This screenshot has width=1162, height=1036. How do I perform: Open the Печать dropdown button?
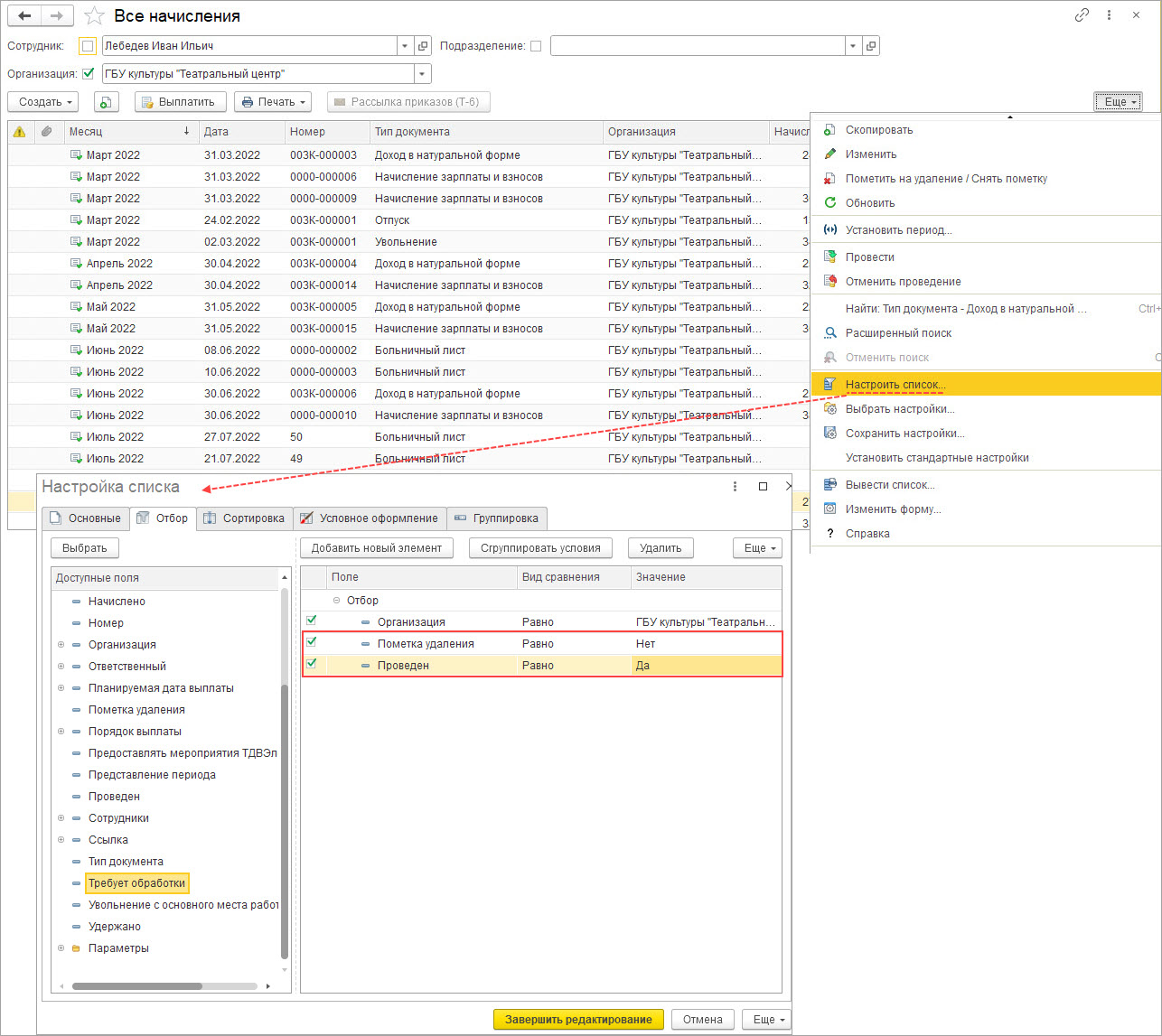coord(273,102)
